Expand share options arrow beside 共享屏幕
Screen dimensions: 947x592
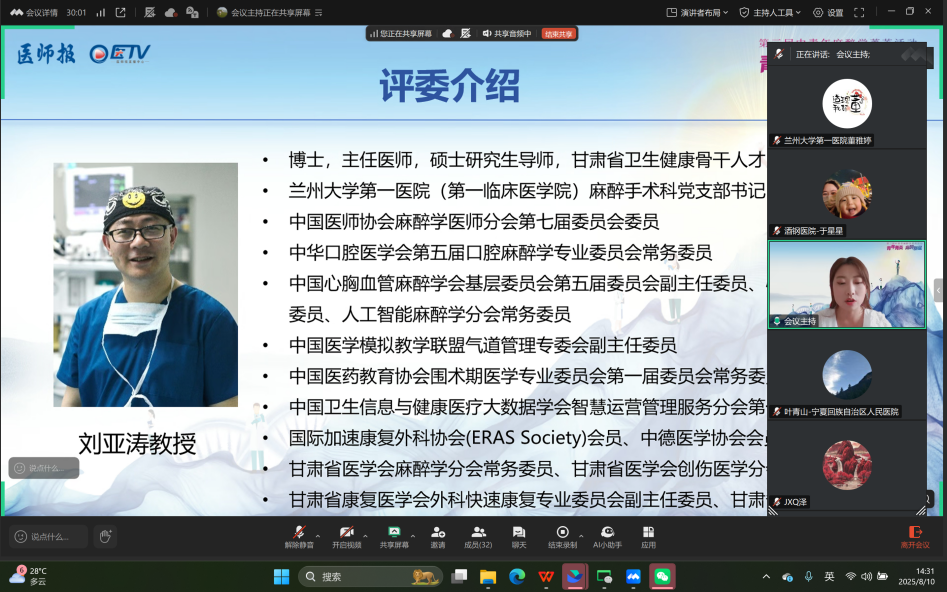click(413, 536)
